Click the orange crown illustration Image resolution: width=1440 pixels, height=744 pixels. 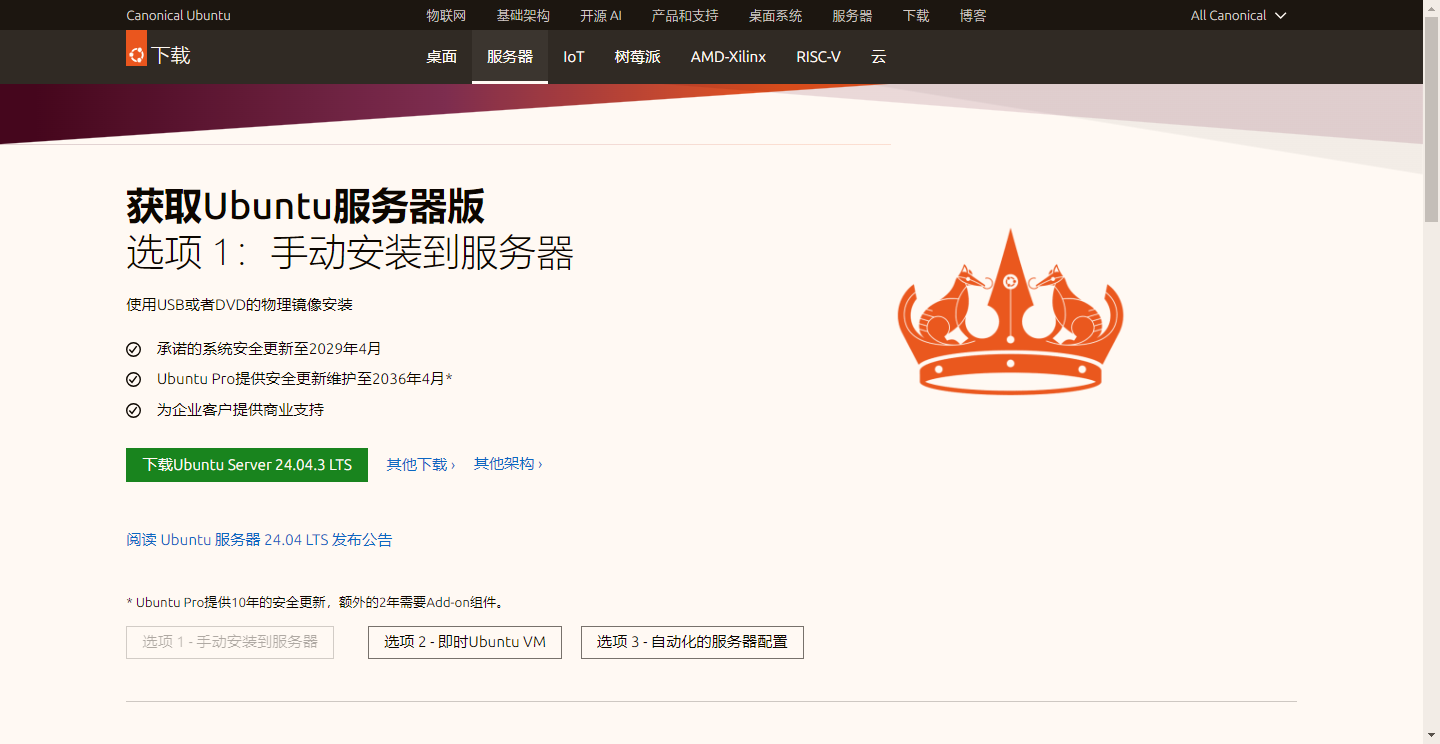tap(1010, 311)
